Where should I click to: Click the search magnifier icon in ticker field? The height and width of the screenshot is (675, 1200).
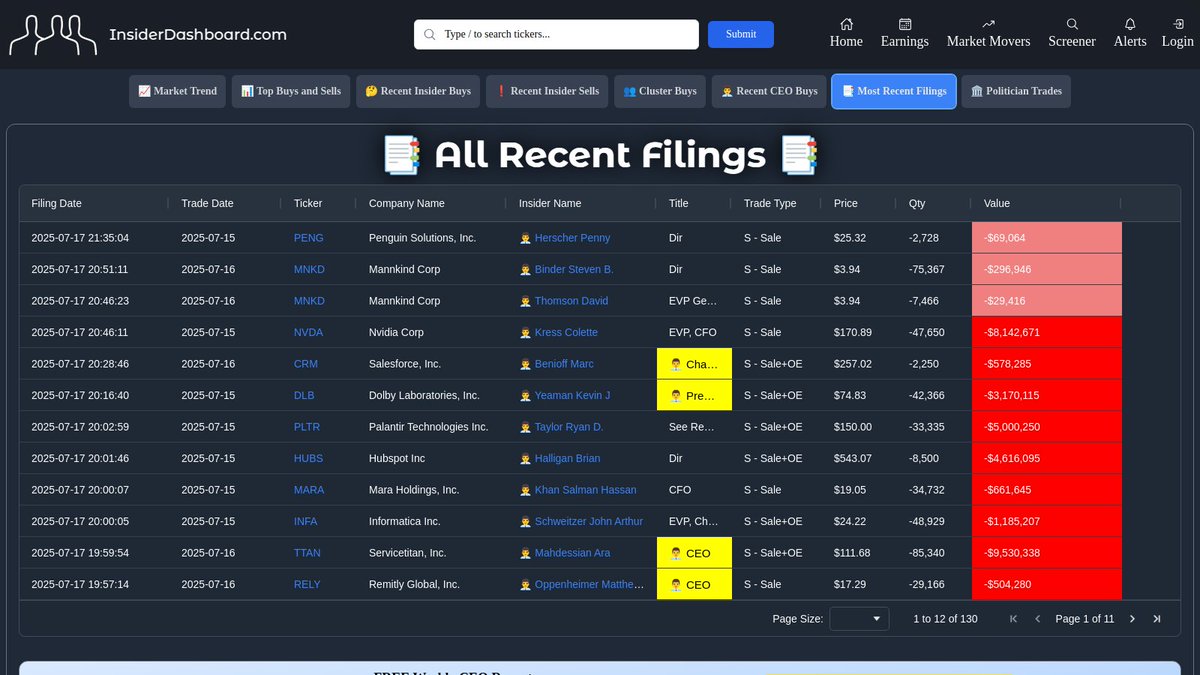430,34
